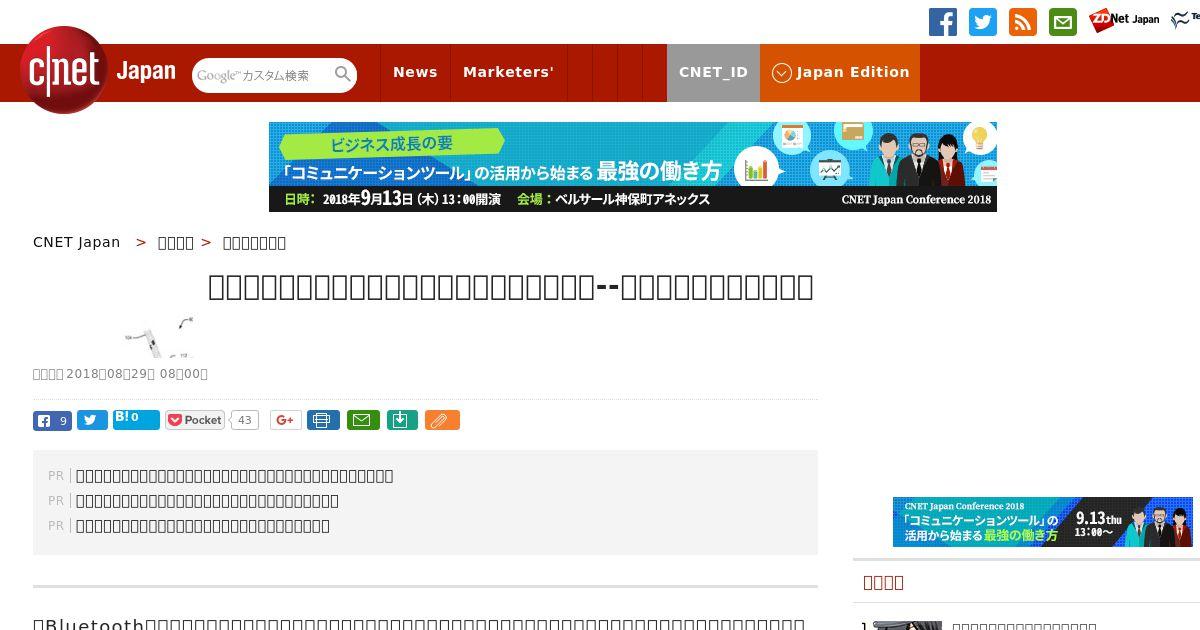The width and height of the screenshot is (1200, 630).
Task: Go to CNET Japan home via logo
Action: pyautogui.click(x=97, y=71)
